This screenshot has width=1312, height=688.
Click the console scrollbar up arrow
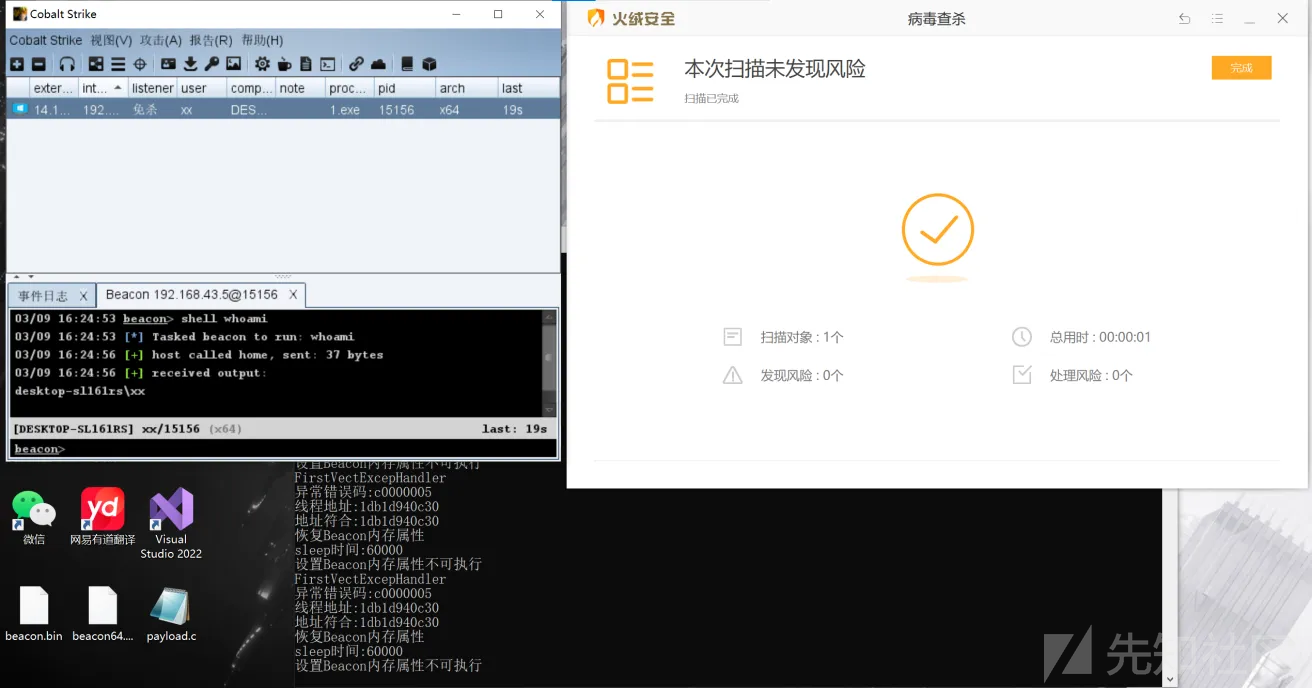[x=548, y=319]
